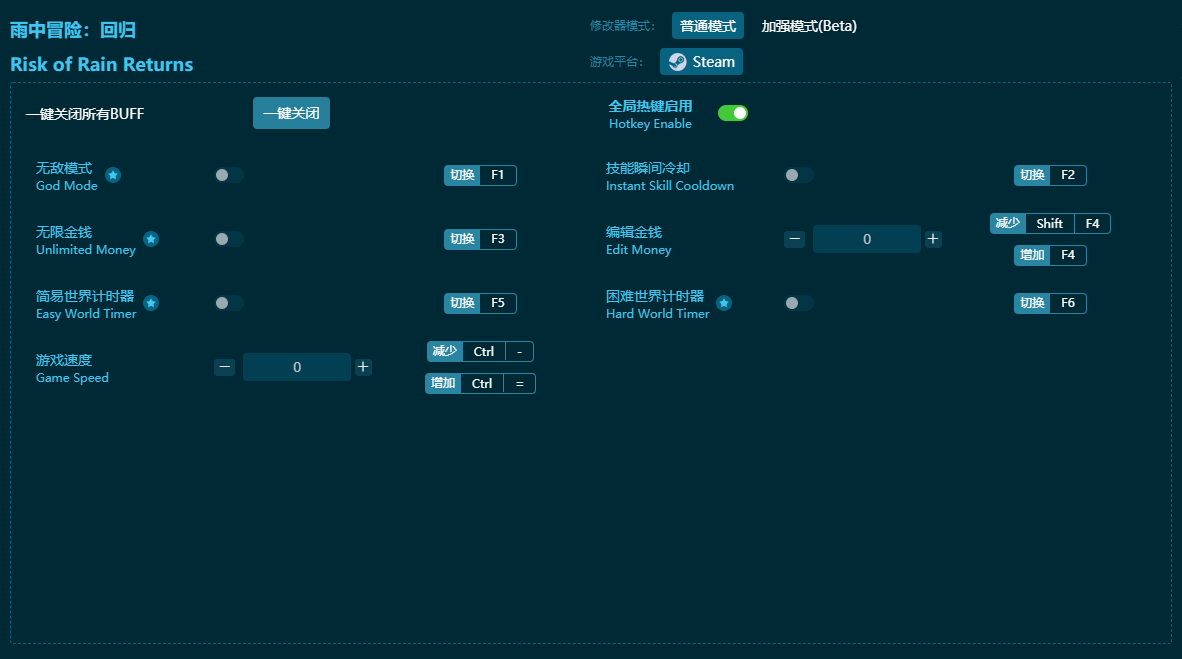Enable the God Mode toggle
The height and width of the screenshot is (659, 1182).
click(228, 175)
